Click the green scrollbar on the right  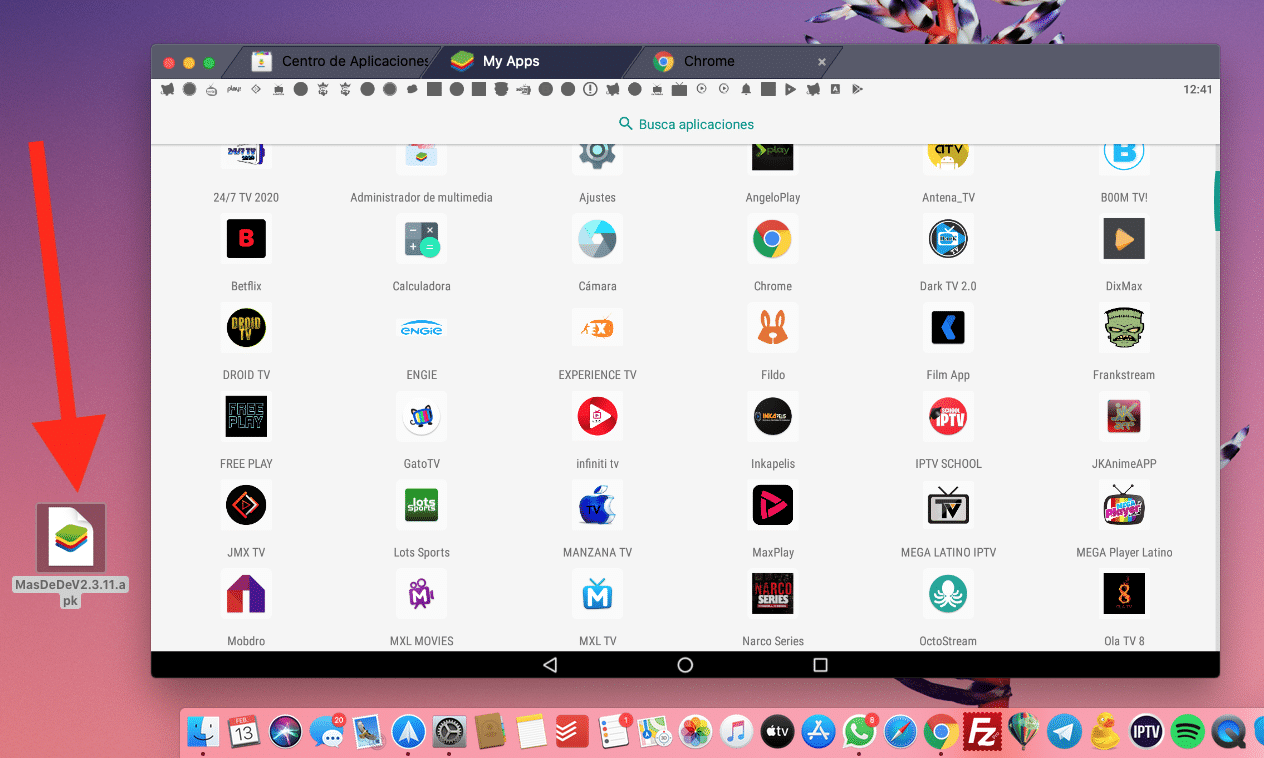tap(1214, 200)
